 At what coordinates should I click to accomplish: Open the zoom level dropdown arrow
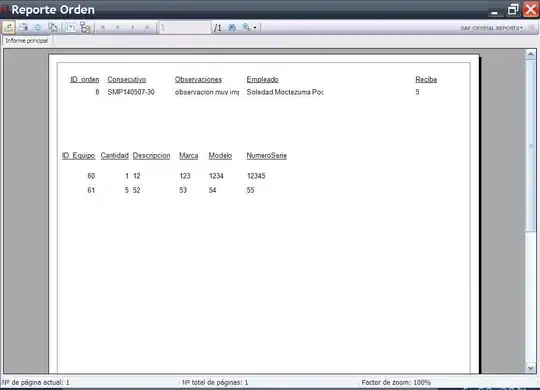255,28
